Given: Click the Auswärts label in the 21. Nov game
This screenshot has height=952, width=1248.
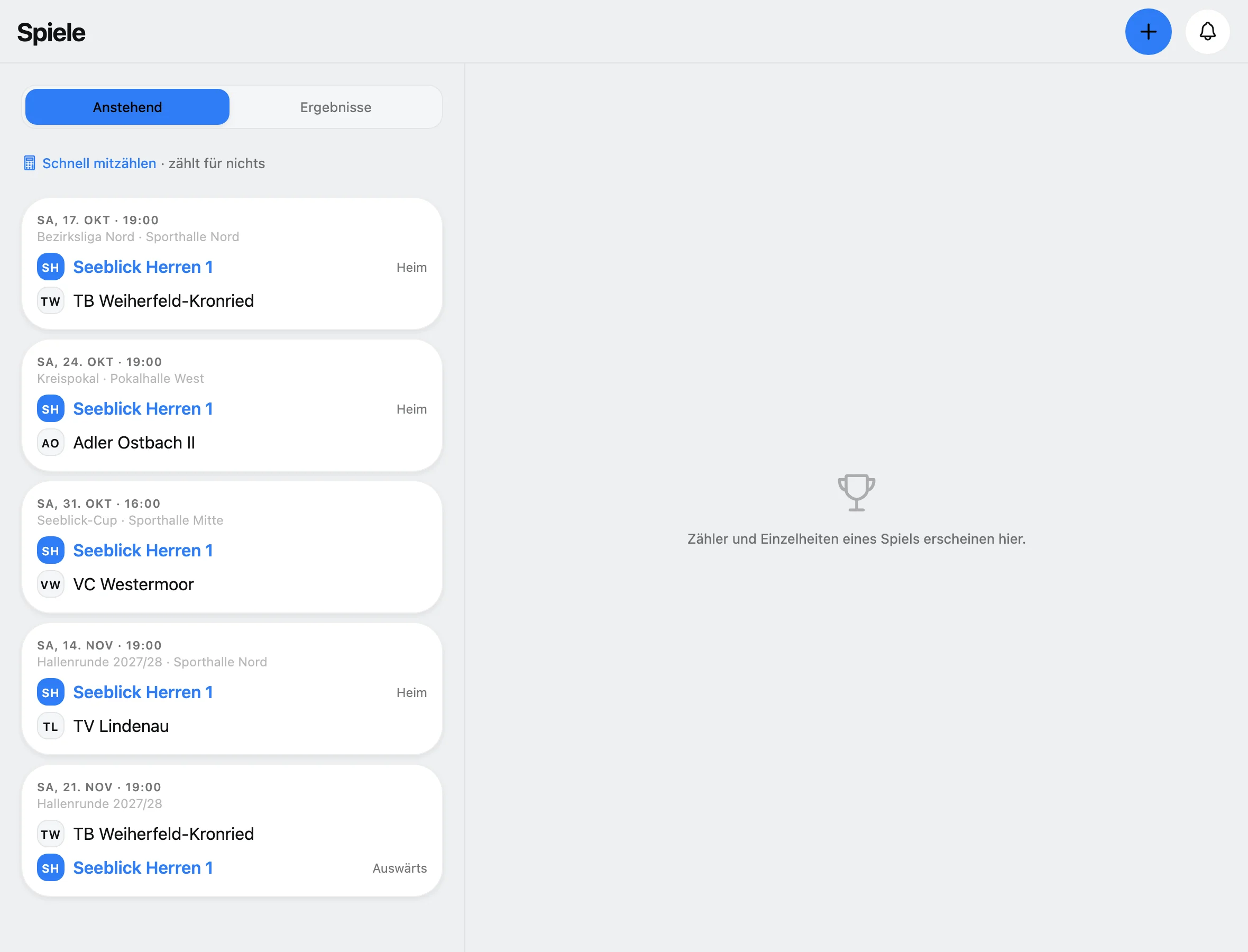Looking at the screenshot, I should pos(399,868).
